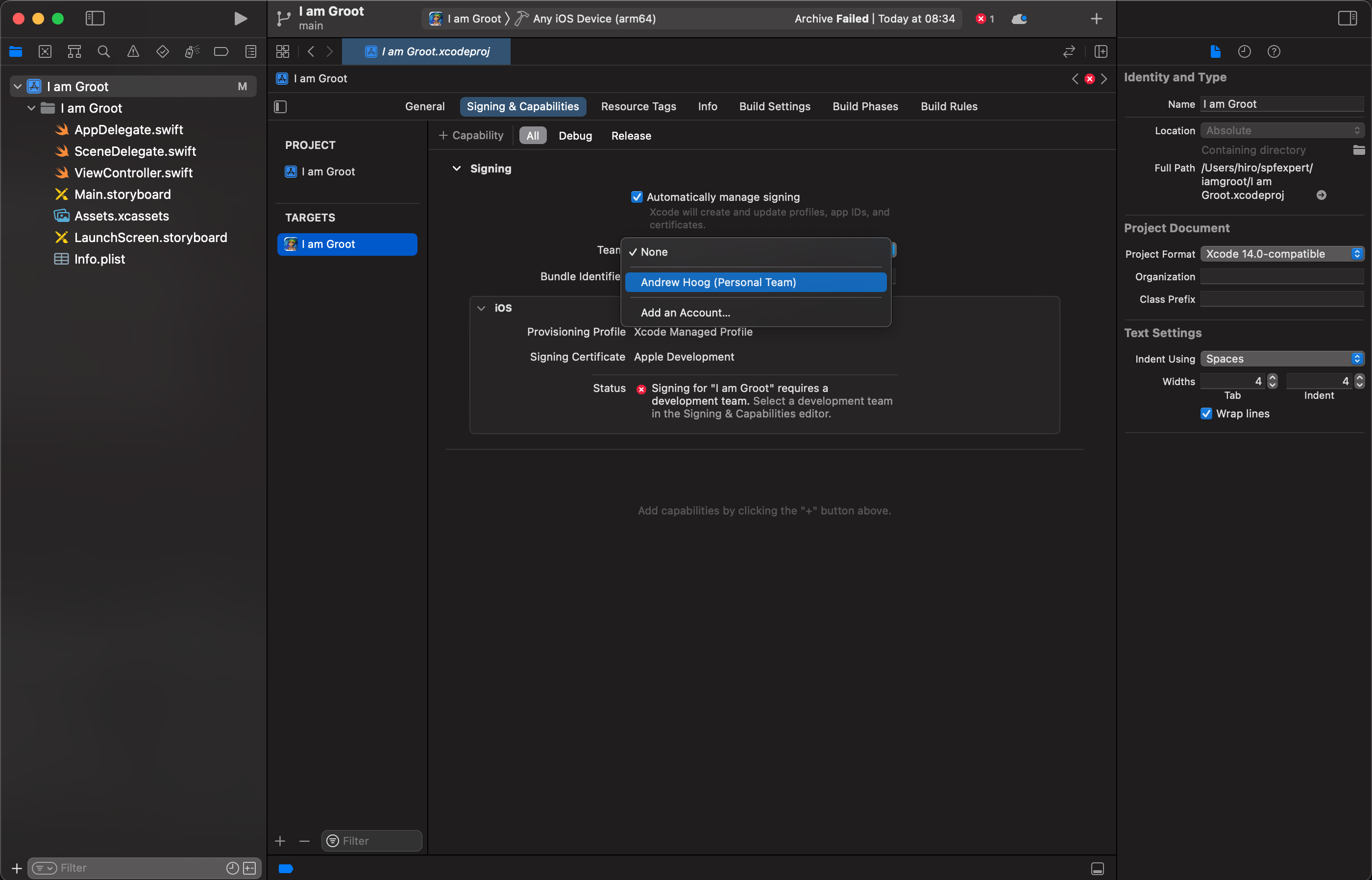Click the Organization input field

(1282, 276)
